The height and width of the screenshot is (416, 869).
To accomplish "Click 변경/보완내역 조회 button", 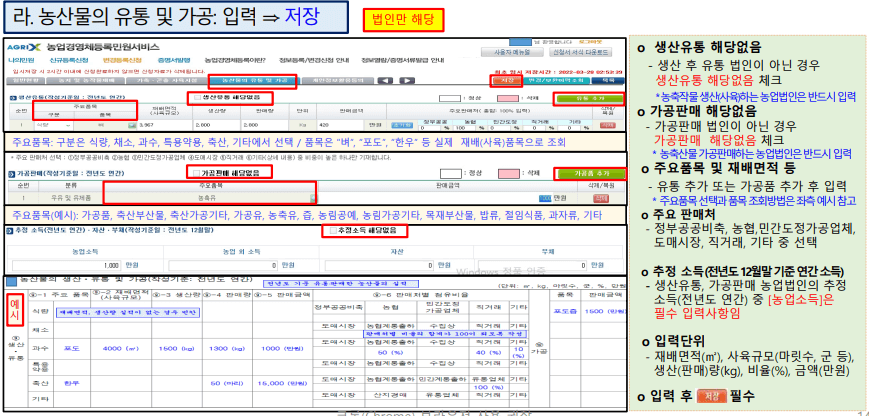I will tap(556, 80).
